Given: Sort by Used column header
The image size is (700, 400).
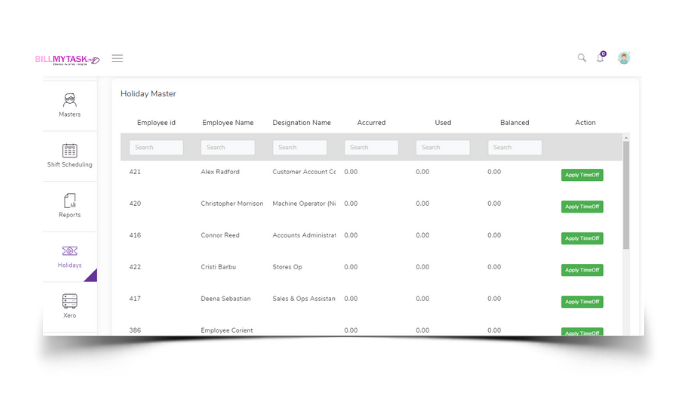Looking at the screenshot, I should [443, 122].
